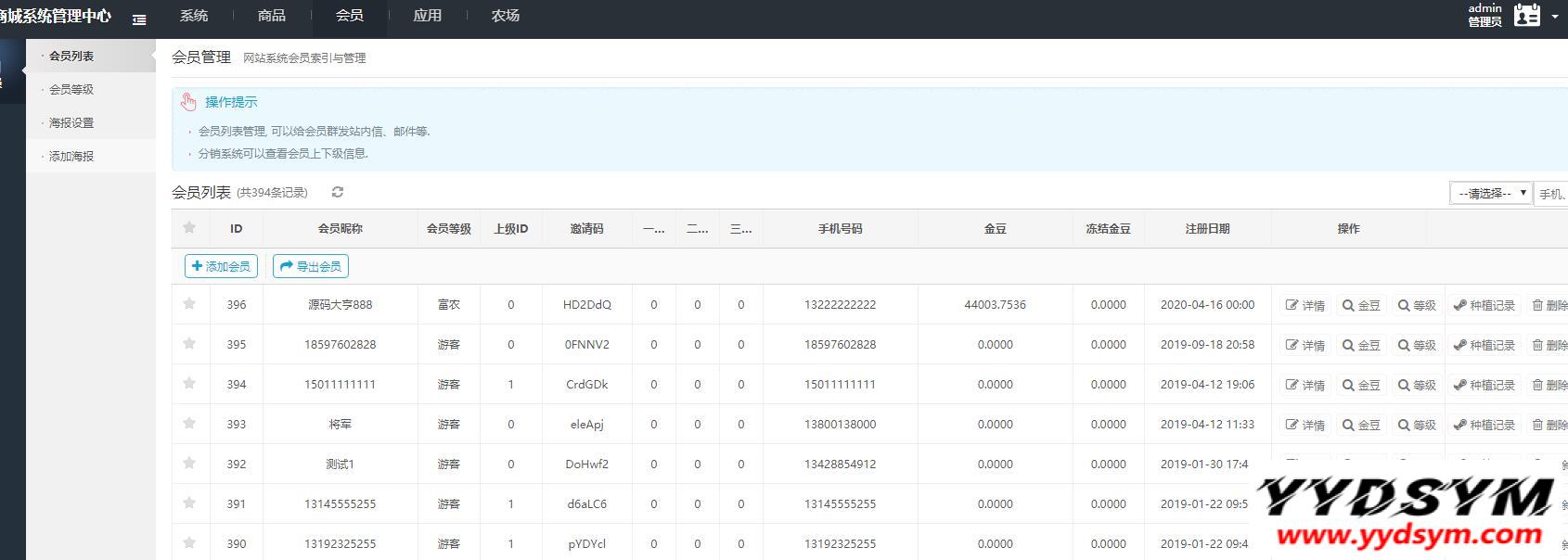Viewport: 1568px width, 560px height.
Task: Open the 农场 top menu tab
Action: 506,16
